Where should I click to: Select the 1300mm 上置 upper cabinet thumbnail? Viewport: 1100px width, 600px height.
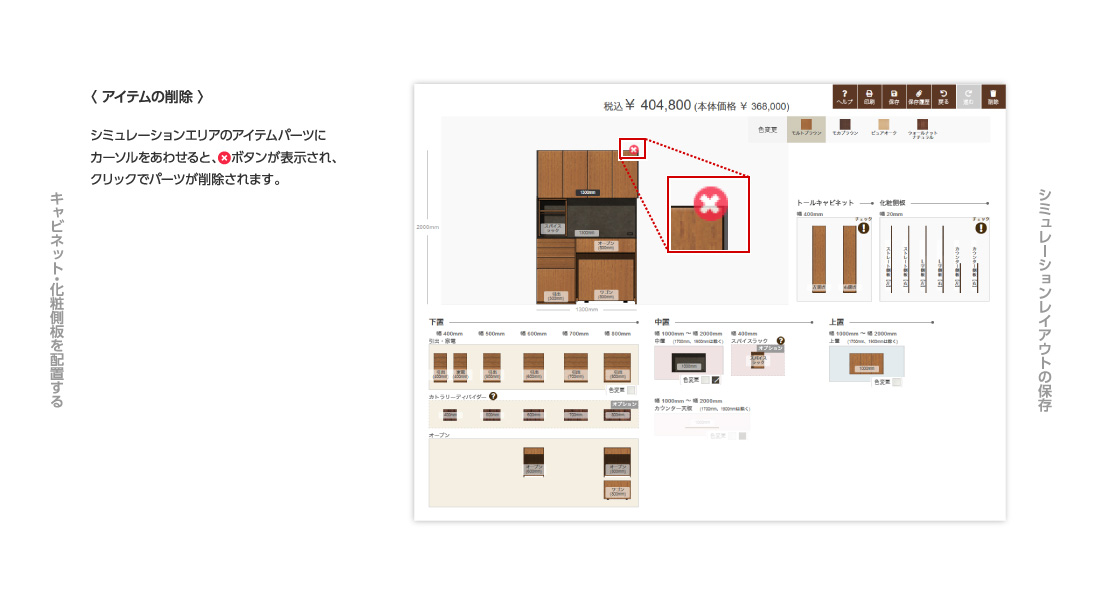coord(866,362)
